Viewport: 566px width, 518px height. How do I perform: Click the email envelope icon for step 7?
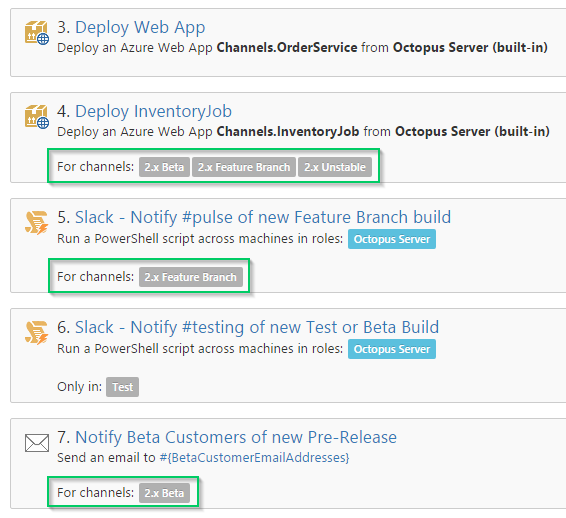point(37,443)
